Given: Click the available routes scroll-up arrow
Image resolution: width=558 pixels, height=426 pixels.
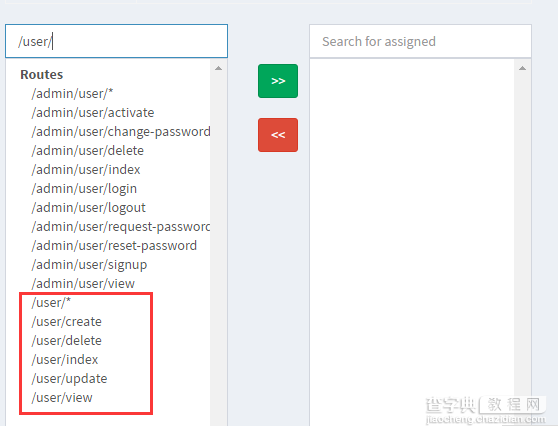Looking at the screenshot, I should 219,68.
